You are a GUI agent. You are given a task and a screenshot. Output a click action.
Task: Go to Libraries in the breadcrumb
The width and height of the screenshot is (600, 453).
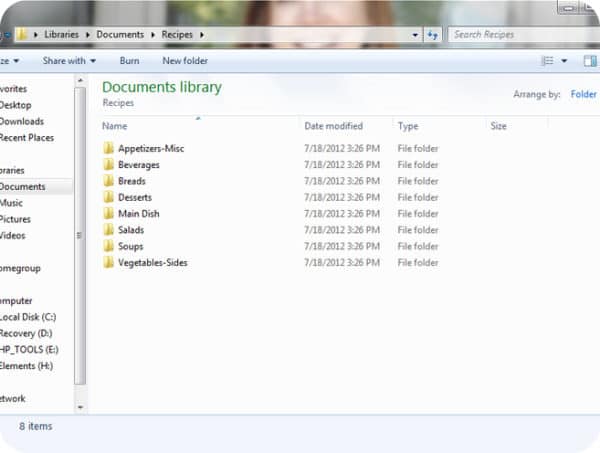tap(61, 34)
